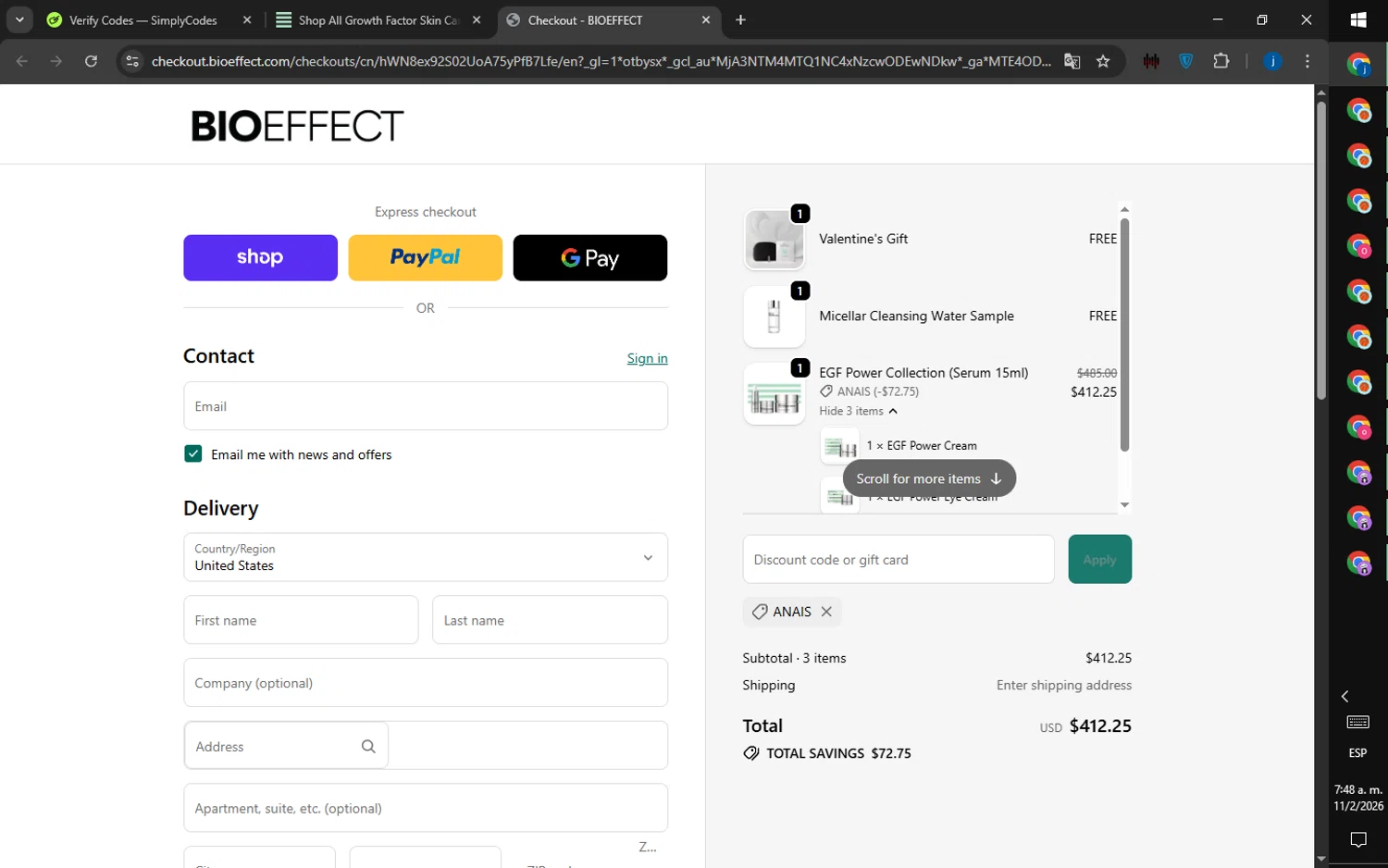Switch to Shop All Growth Factor Skin Care tab

(x=378, y=20)
